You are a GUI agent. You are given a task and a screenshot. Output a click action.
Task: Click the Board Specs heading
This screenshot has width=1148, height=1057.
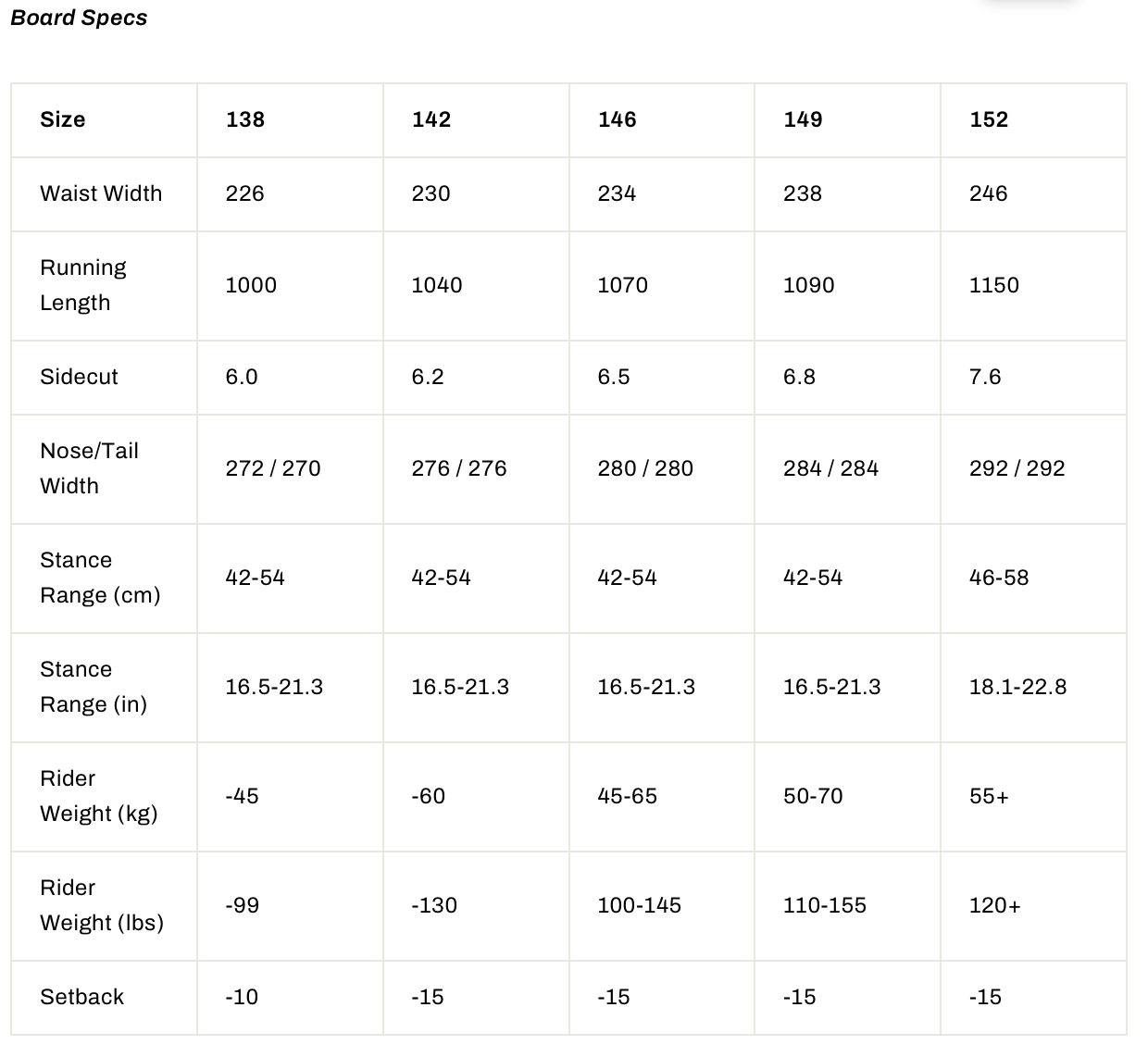(79, 18)
